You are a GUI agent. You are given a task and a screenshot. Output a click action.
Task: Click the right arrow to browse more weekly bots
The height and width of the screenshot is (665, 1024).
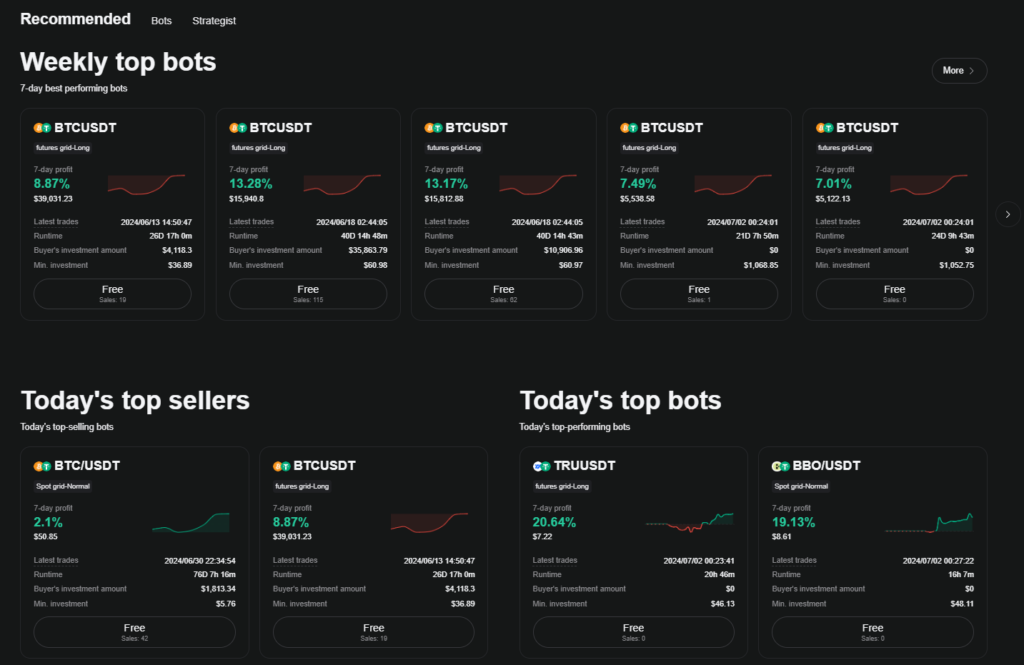pyautogui.click(x=1007, y=214)
